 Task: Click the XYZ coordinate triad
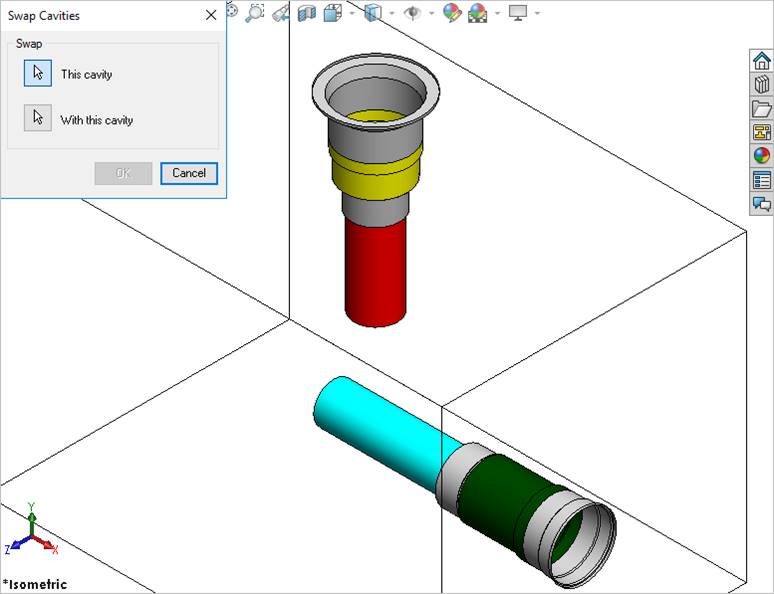coord(32,530)
